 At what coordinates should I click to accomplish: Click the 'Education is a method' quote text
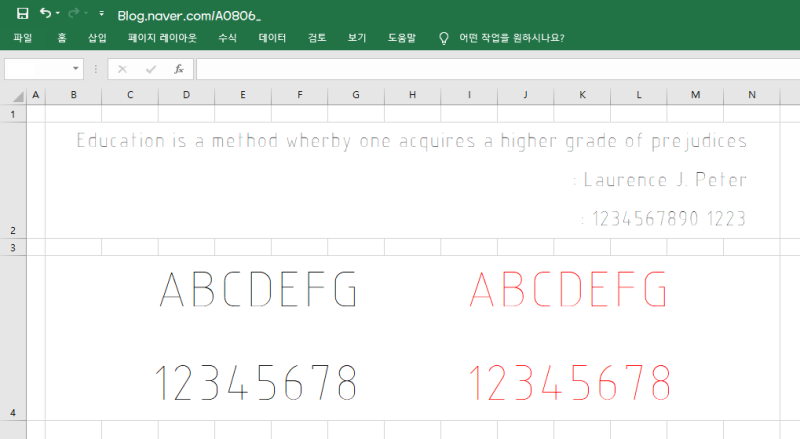(x=411, y=141)
